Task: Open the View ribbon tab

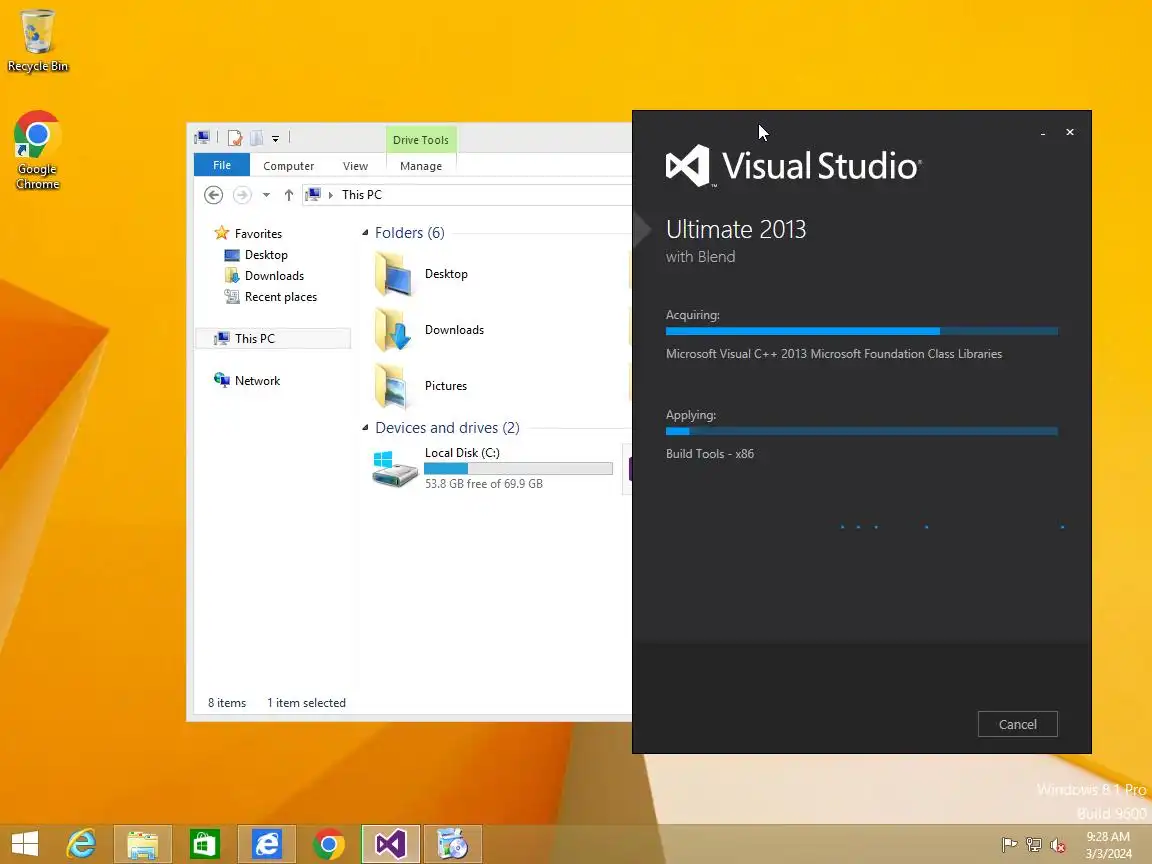Action: click(356, 166)
